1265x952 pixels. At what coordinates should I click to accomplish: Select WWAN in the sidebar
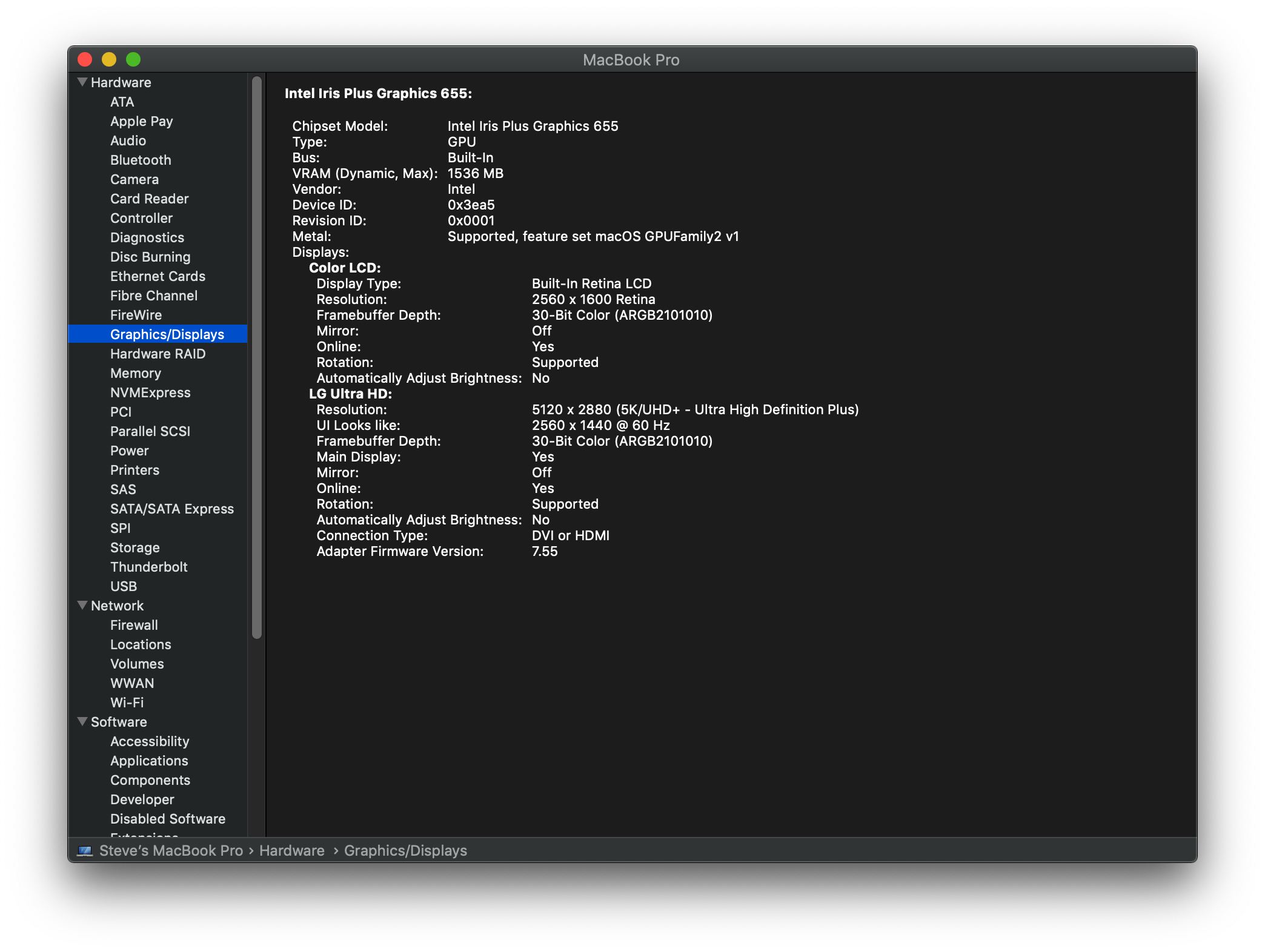[x=132, y=683]
